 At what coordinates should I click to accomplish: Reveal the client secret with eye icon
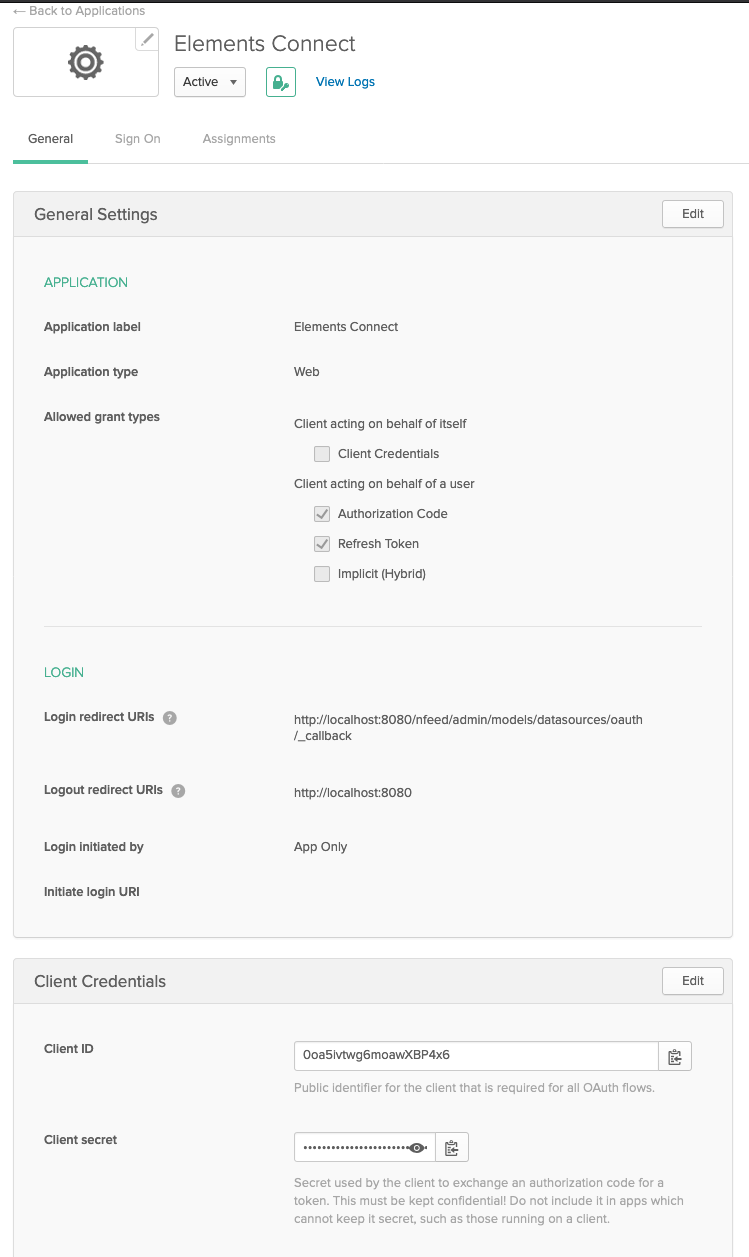[419, 1147]
